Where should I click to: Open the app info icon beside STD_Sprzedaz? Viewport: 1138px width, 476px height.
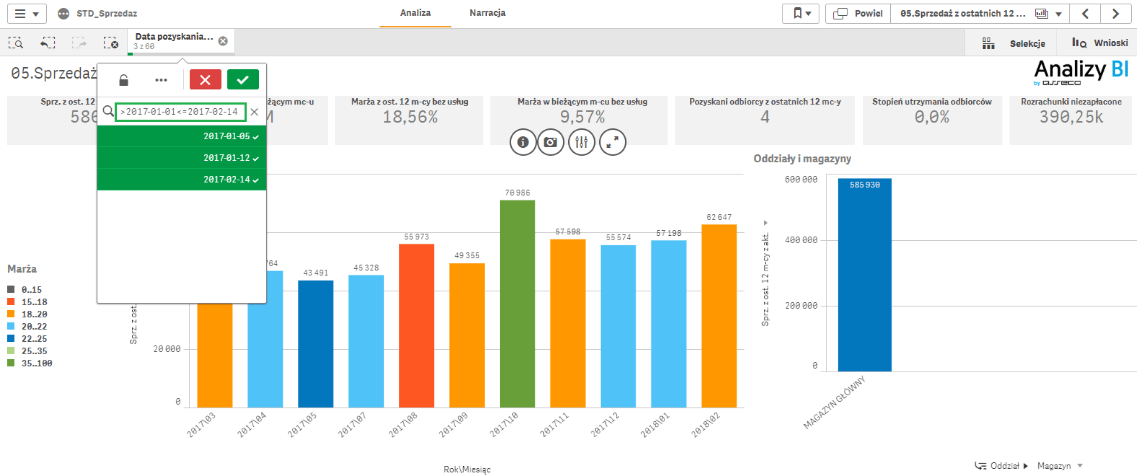(63, 14)
